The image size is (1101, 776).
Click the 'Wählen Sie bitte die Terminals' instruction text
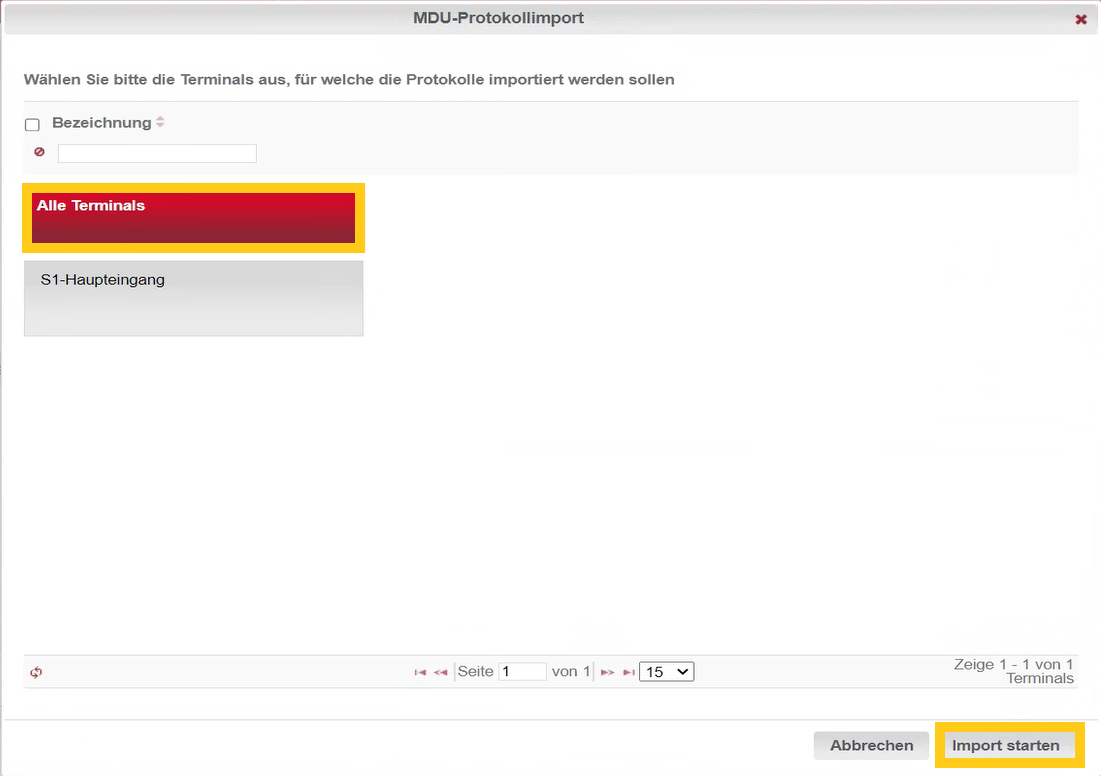pos(349,79)
